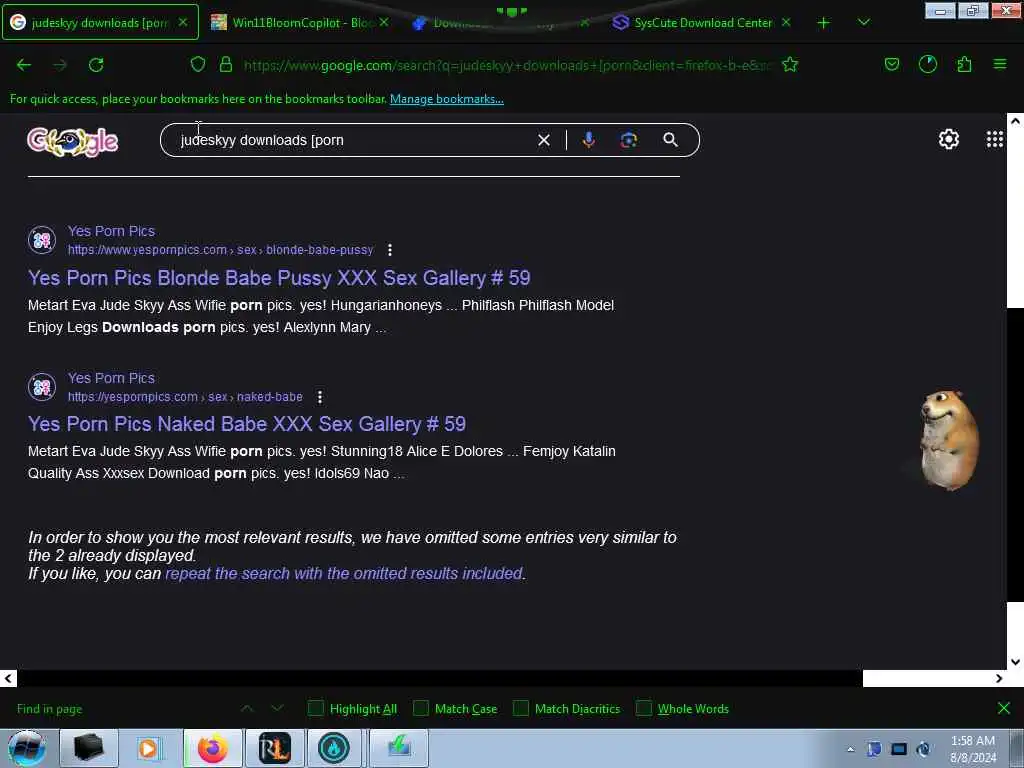Click the forward navigation arrow
The height and width of the screenshot is (768, 1024).
click(60, 65)
